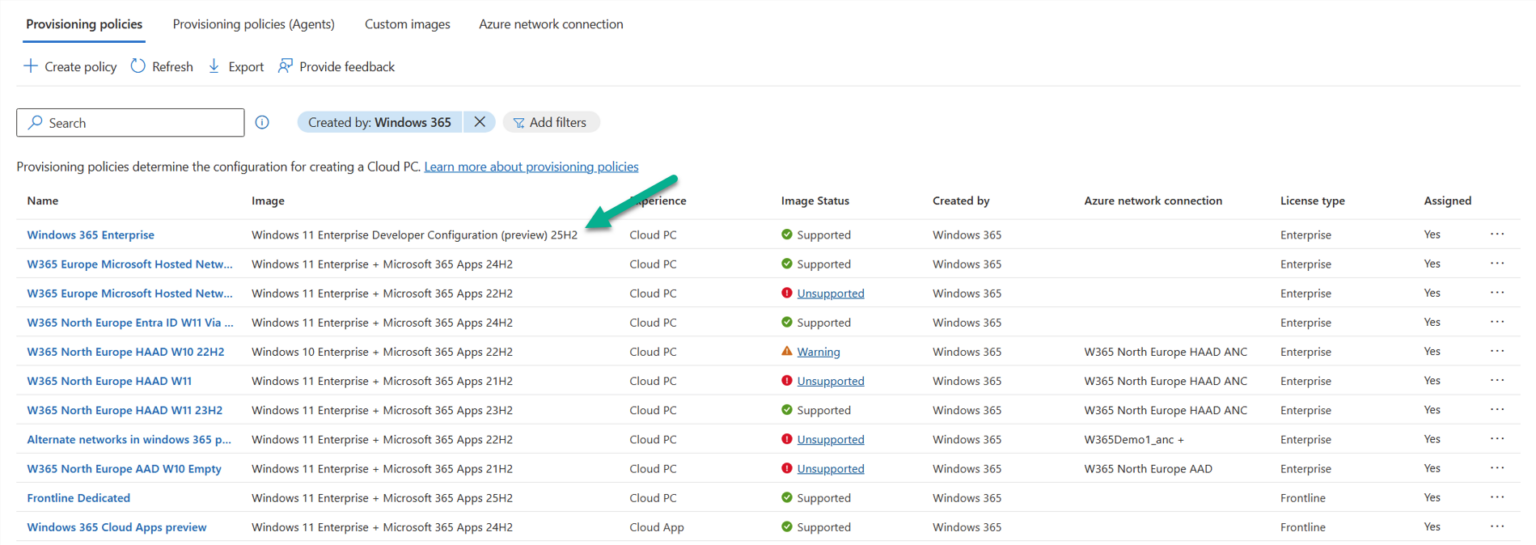Click Cloud App experience cell

657,527
